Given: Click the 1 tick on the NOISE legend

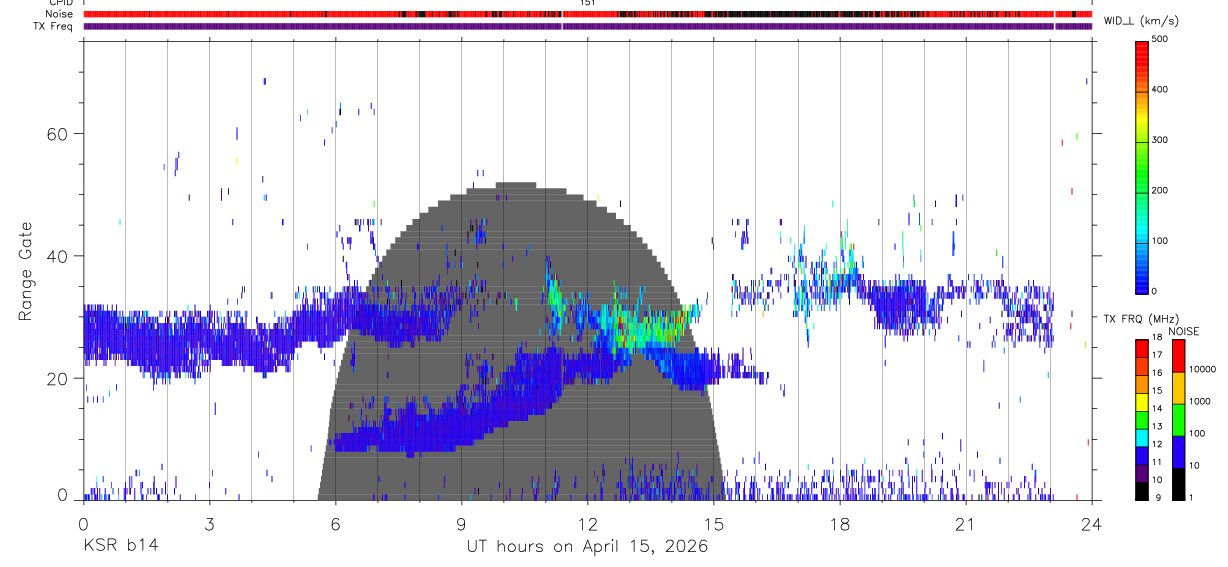Looking at the screenshot, I should [x=1191, y=497].
